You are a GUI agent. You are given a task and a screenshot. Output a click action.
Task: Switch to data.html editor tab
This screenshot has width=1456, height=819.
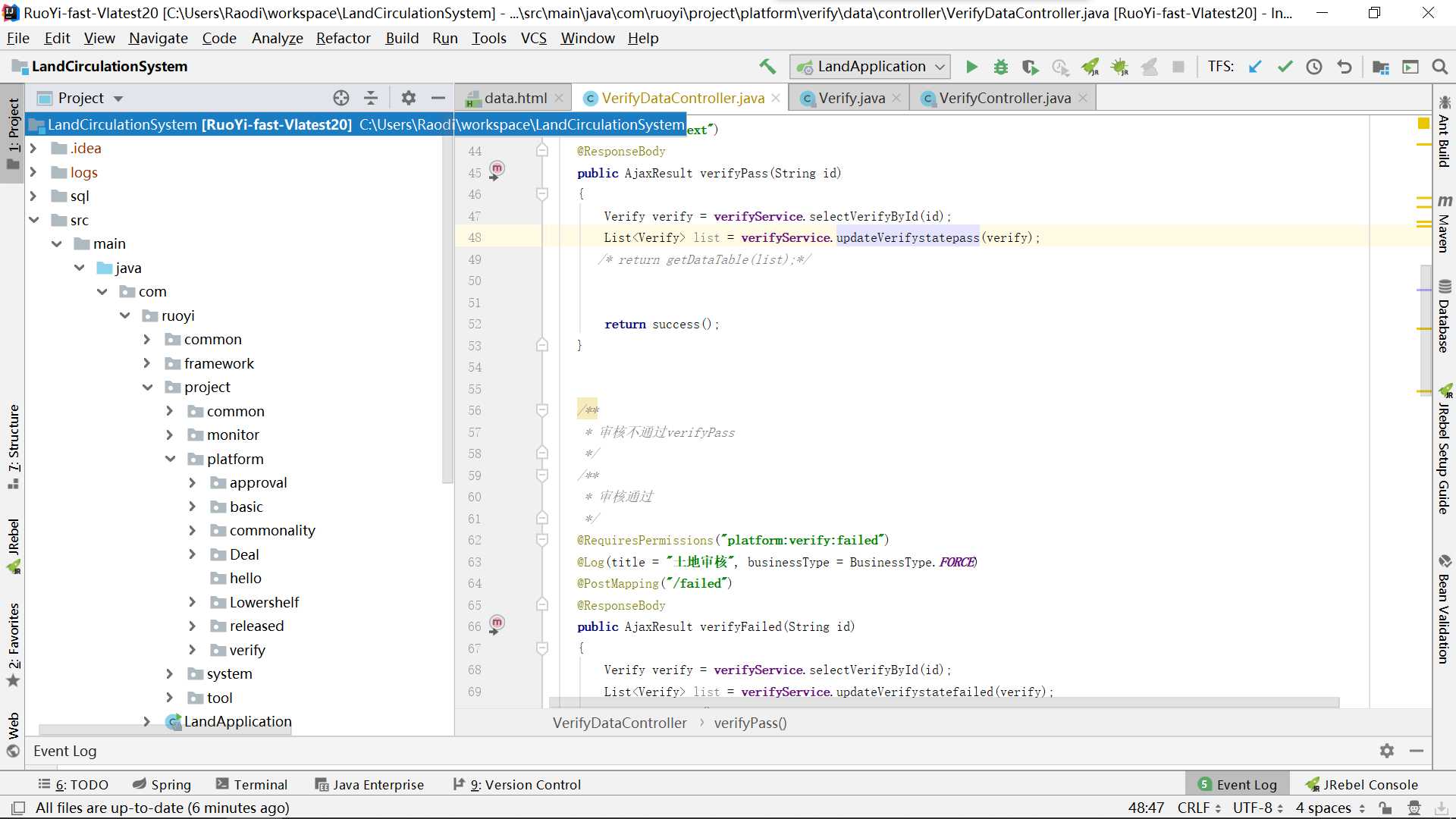515,98
